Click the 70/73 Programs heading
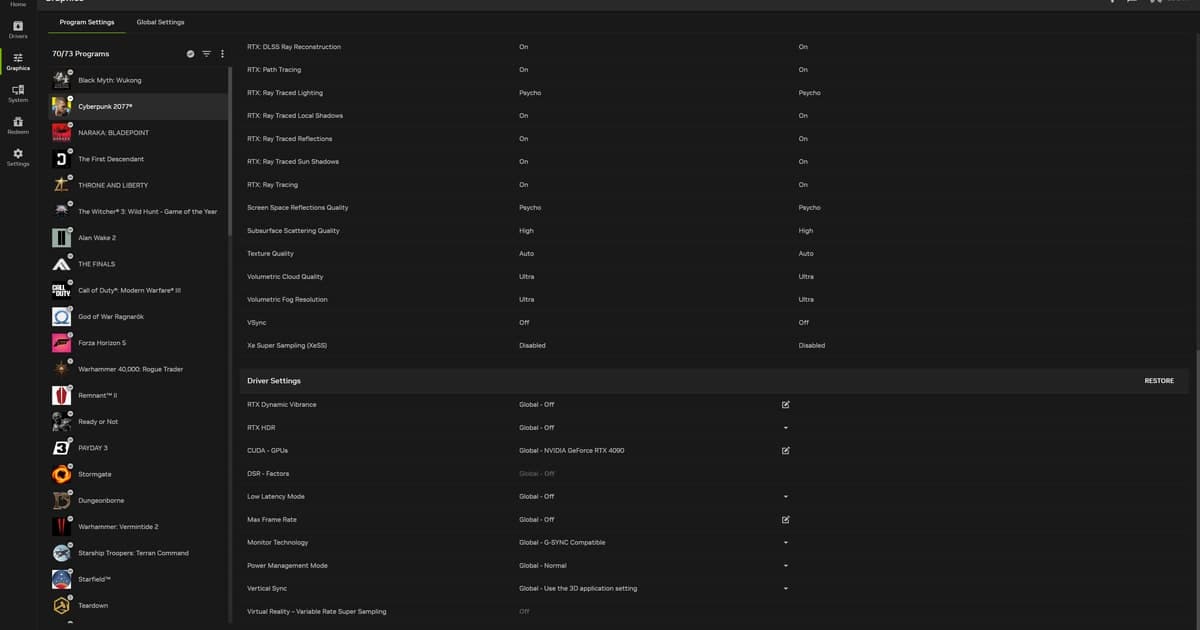 coord(81,54)
